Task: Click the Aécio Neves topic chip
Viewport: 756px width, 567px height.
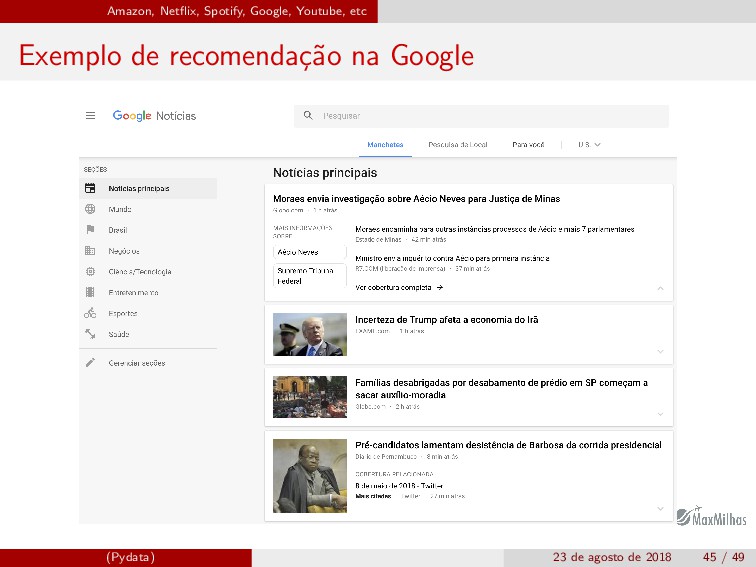Action: coord(310,252)
